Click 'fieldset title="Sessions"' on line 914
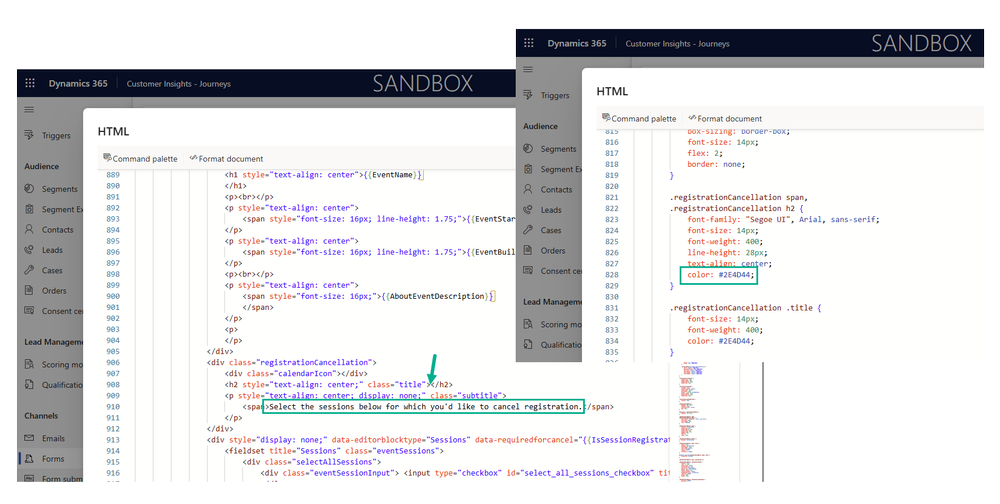Viewport: 1000px width, 504px height. [x=285, y=450]
